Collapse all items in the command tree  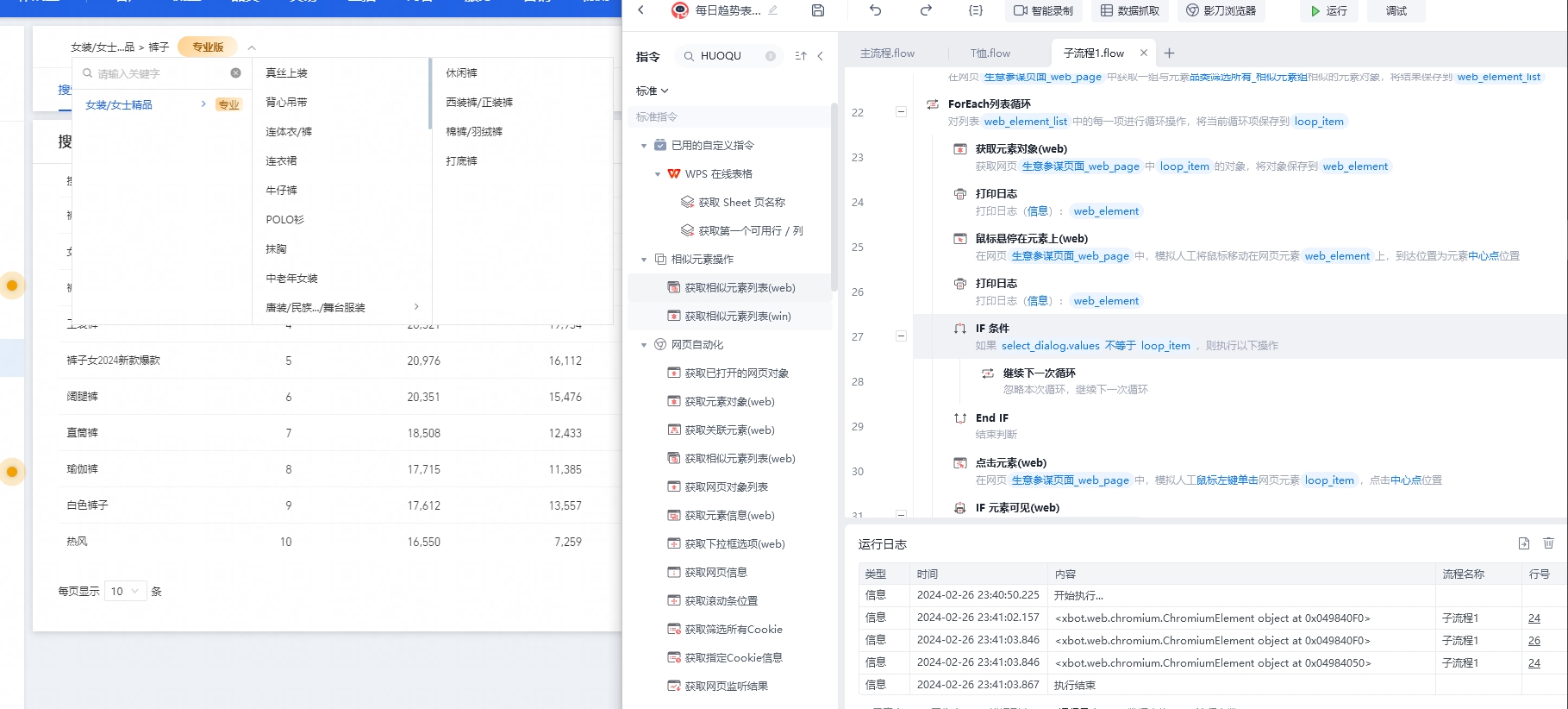click(800, 56)
